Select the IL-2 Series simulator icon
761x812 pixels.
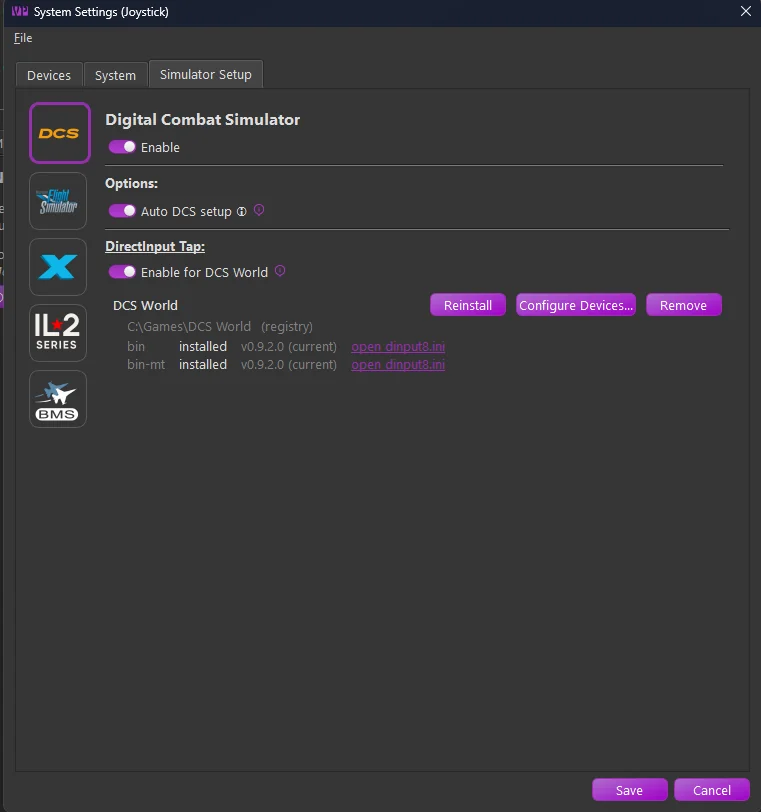[58, 333]
